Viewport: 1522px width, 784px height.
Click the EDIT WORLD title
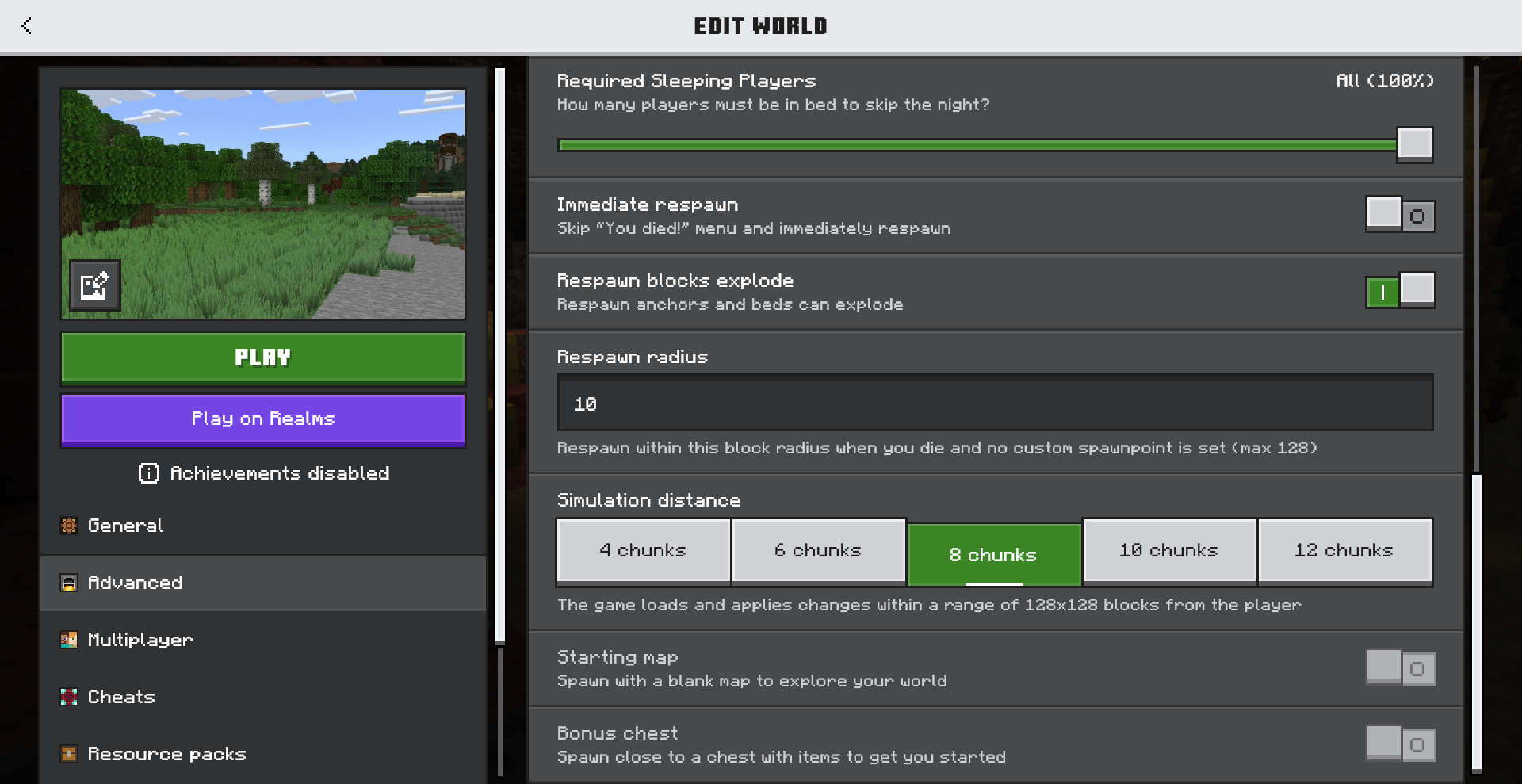pos(760,26)
